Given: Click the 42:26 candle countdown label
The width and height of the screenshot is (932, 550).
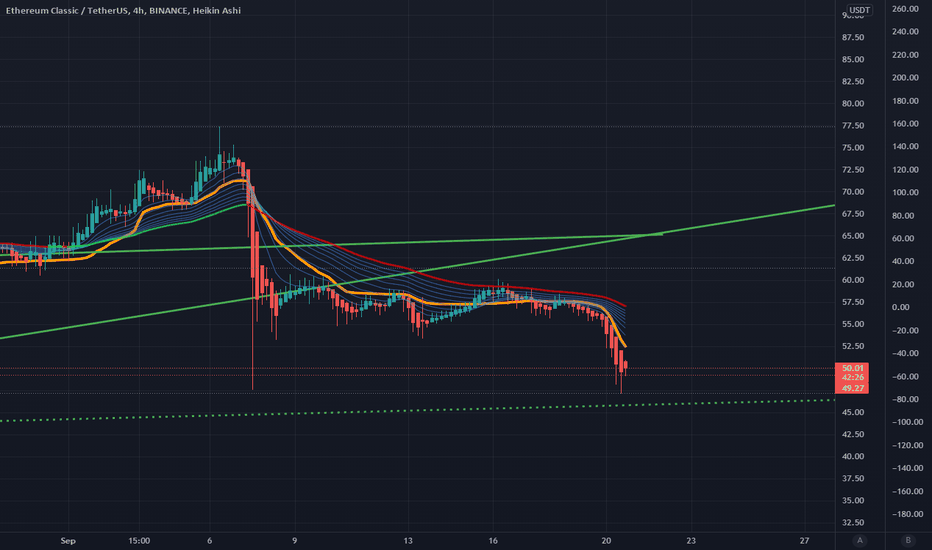Looking at the screenshot, I should coord(852,378).
